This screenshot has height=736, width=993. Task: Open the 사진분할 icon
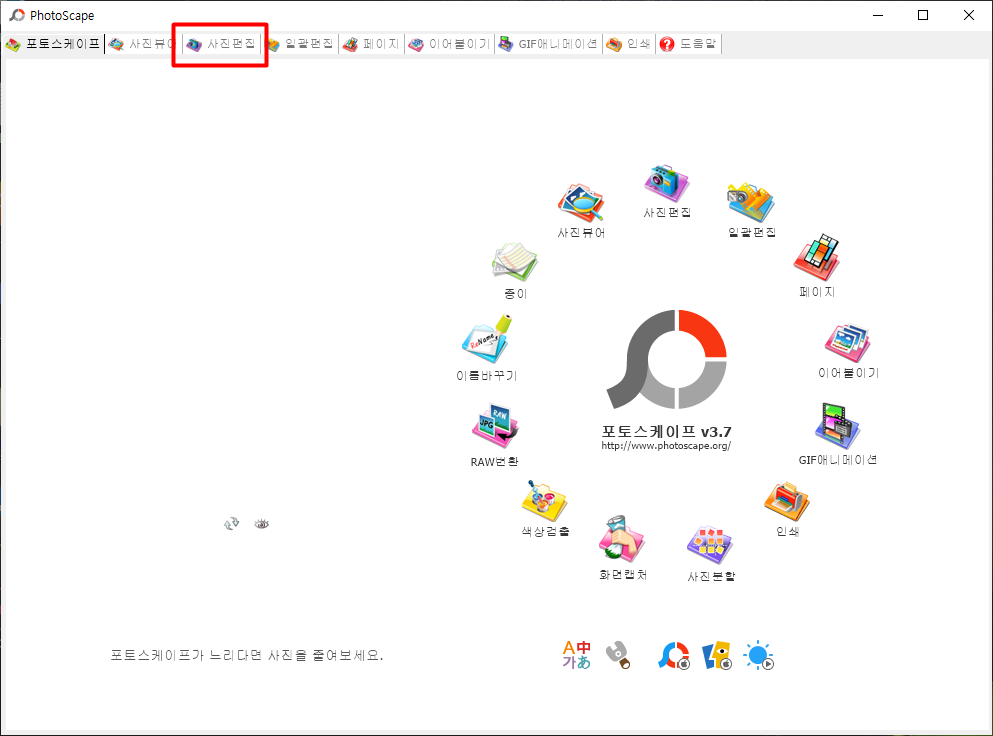tap(710, 545)
